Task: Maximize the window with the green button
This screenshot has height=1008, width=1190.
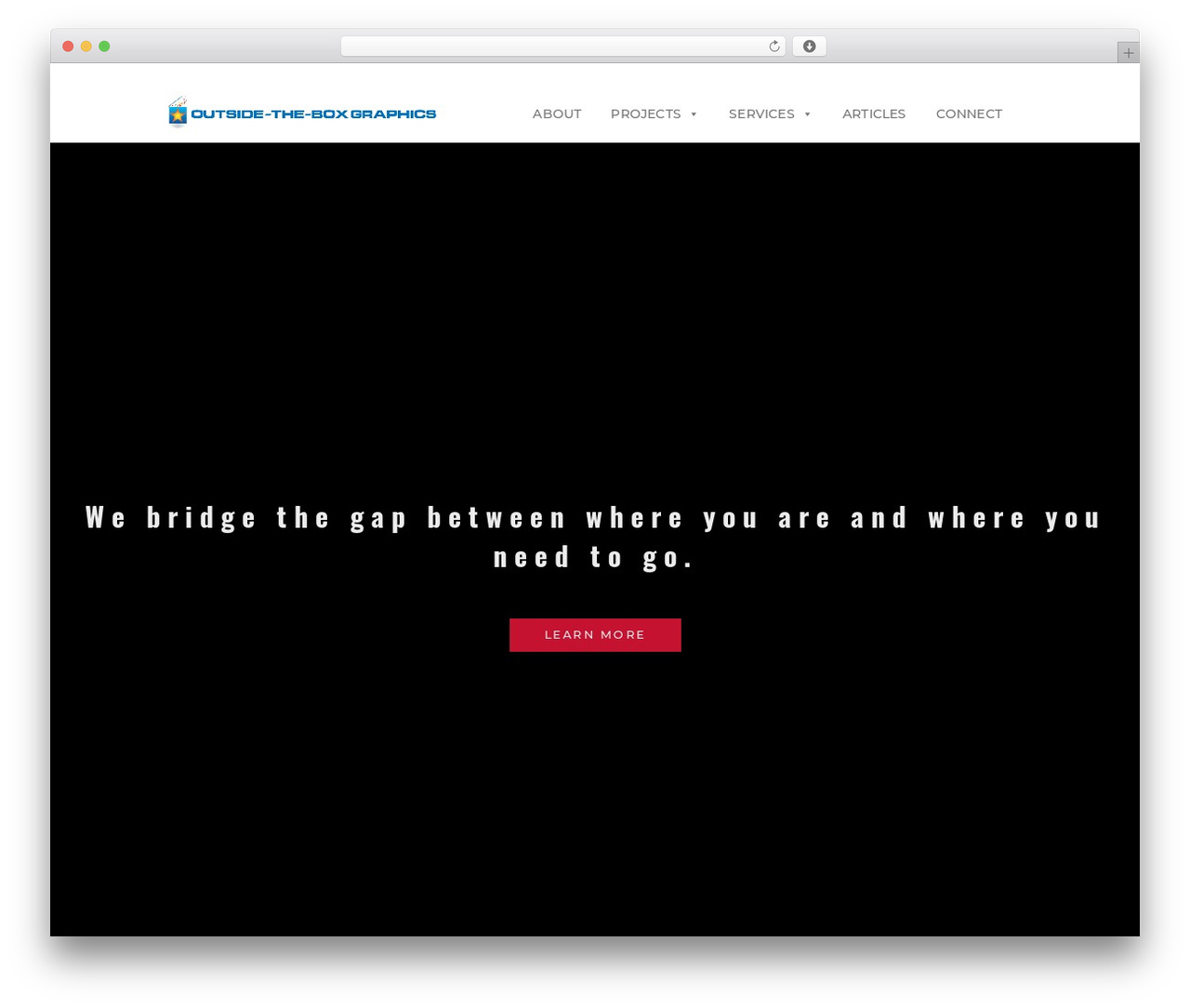Action: (x=104, y=46)
